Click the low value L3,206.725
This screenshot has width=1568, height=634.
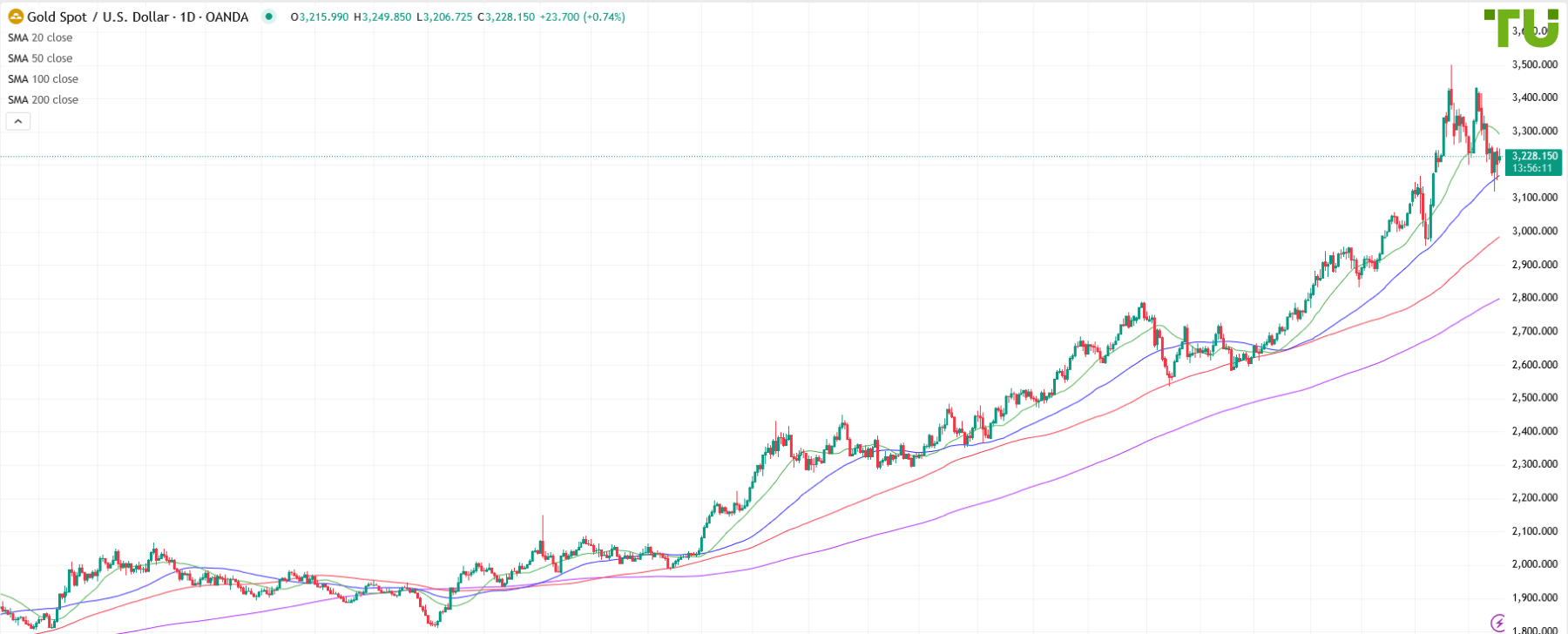click(x=444, y=17)
